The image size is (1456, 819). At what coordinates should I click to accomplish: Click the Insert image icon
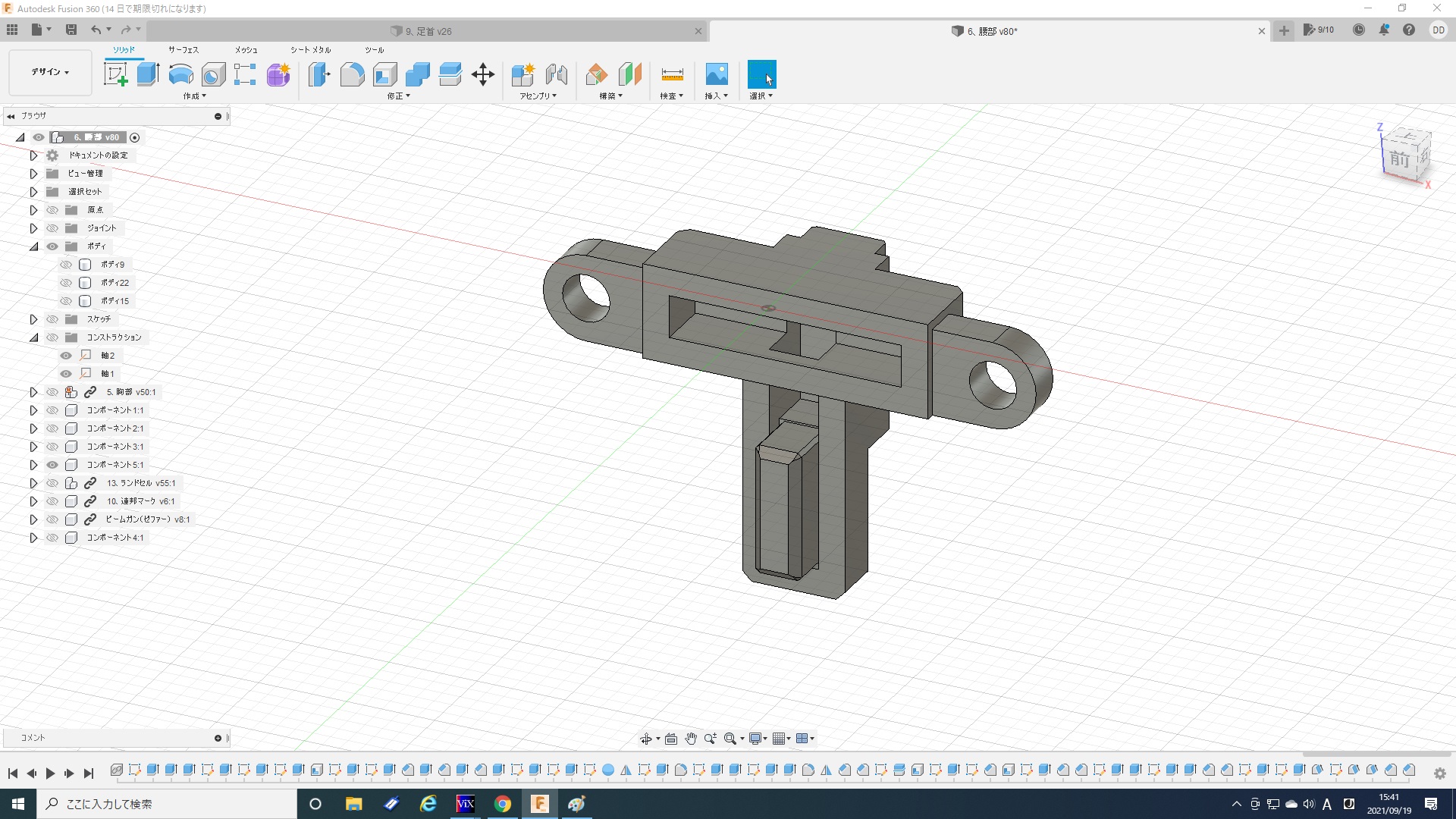(716, 74)
